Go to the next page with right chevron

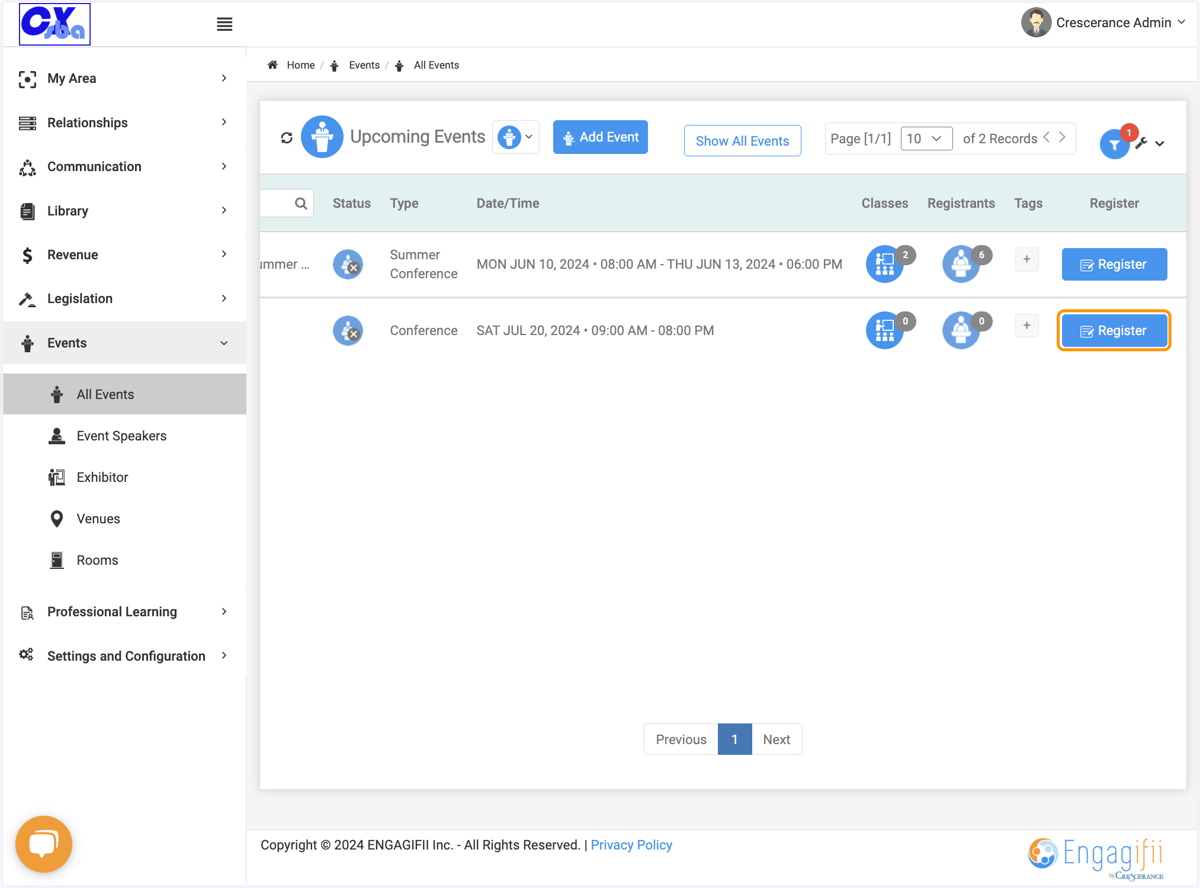pyautogui.click(x=1062, y=138)
